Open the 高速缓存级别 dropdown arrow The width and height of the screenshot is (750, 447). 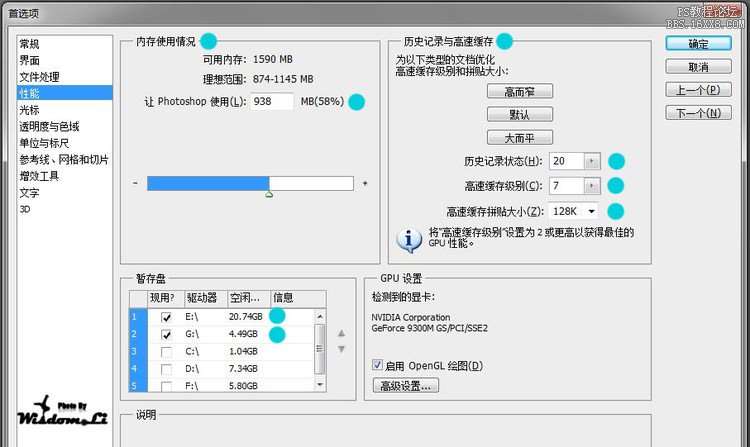(x=592, y=185)
